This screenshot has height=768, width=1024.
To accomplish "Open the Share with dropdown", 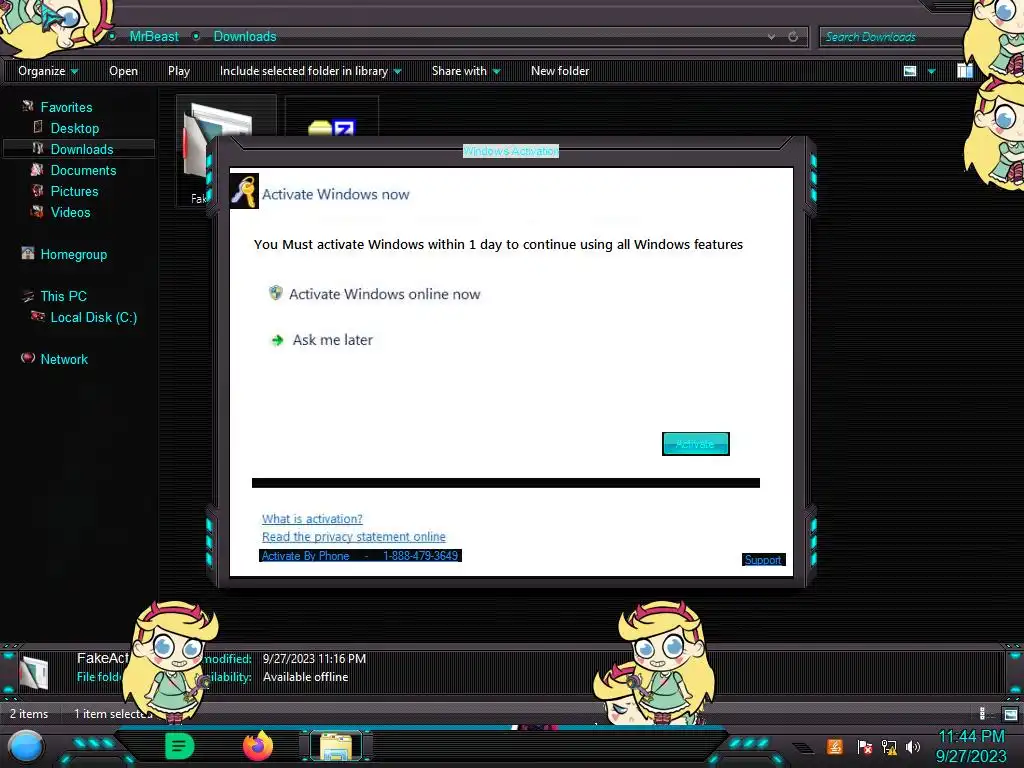I will (x=466, y=71).
